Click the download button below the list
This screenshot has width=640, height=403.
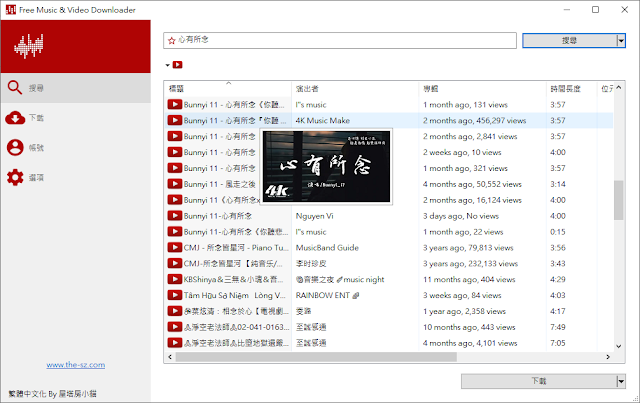click(539, 381)
